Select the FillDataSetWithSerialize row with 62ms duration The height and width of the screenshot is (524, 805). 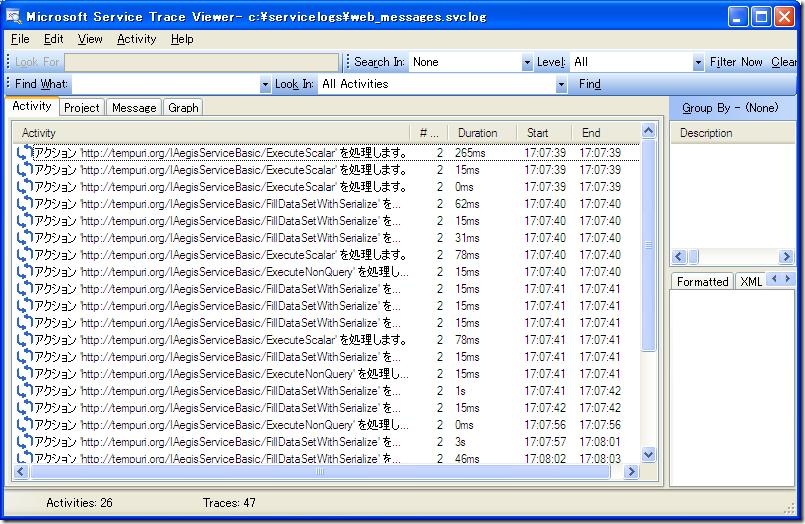pyautogui.click(x=327, y=204)
